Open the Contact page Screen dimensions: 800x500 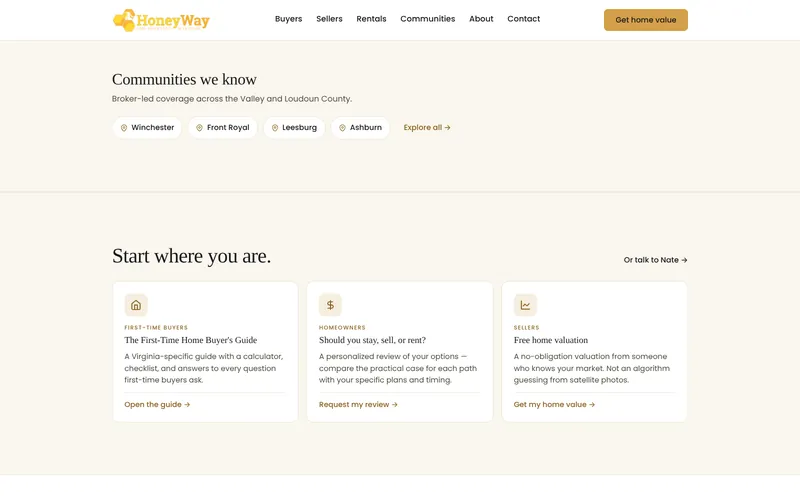523,19
